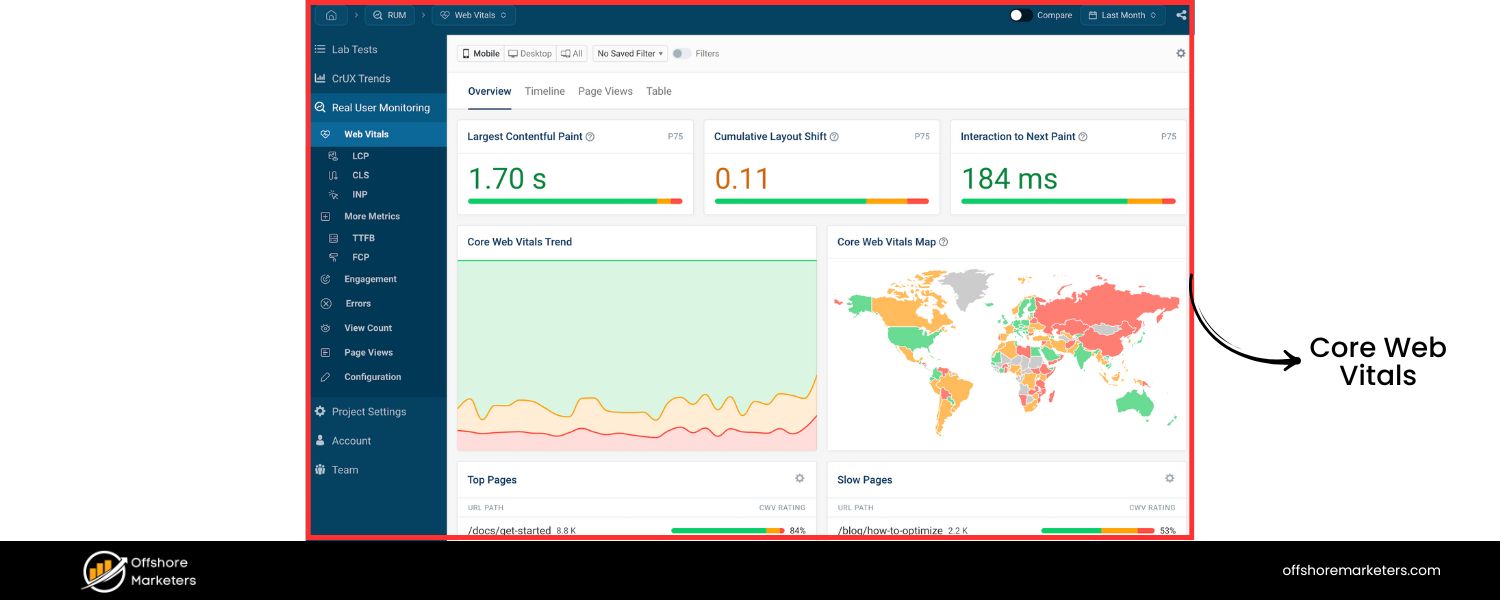Screen dimensions: 1500x600
Task: Switch to the Timeline tab
Action: (x=544, y=91)
